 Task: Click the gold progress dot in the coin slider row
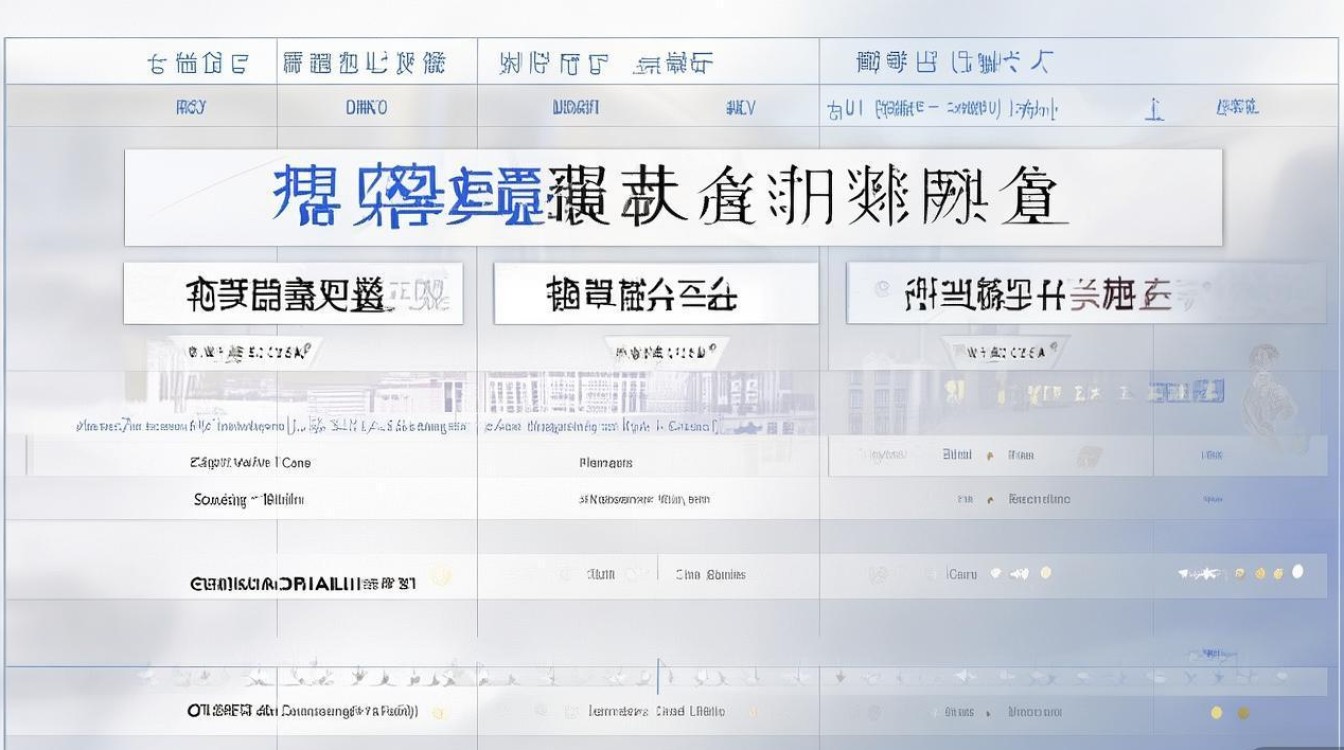[x=1215, y=712]
